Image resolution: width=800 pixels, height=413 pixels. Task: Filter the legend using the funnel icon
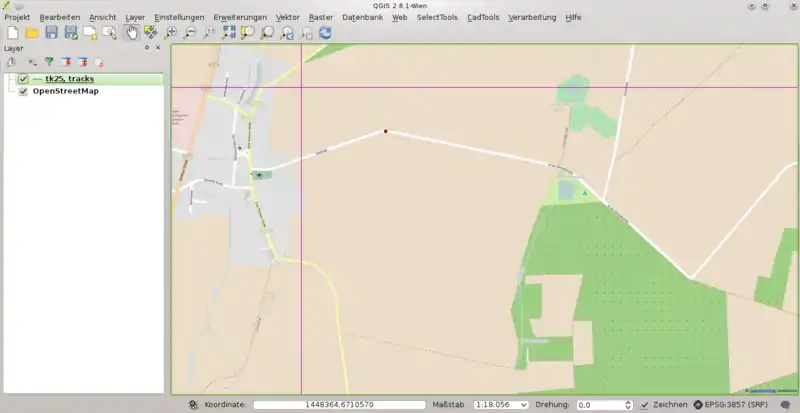point(48,62)
